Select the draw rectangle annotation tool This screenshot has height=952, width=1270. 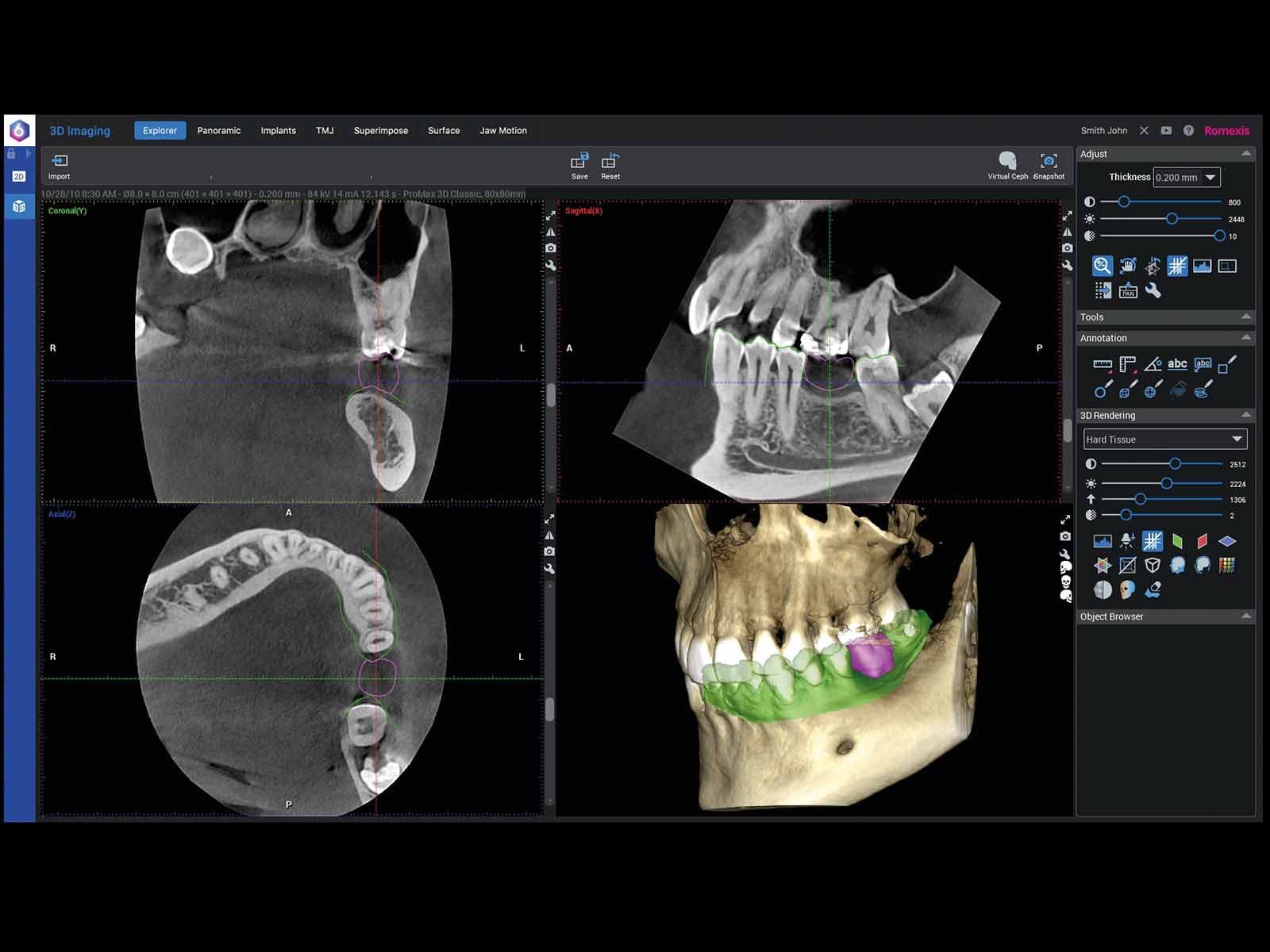1227,364
